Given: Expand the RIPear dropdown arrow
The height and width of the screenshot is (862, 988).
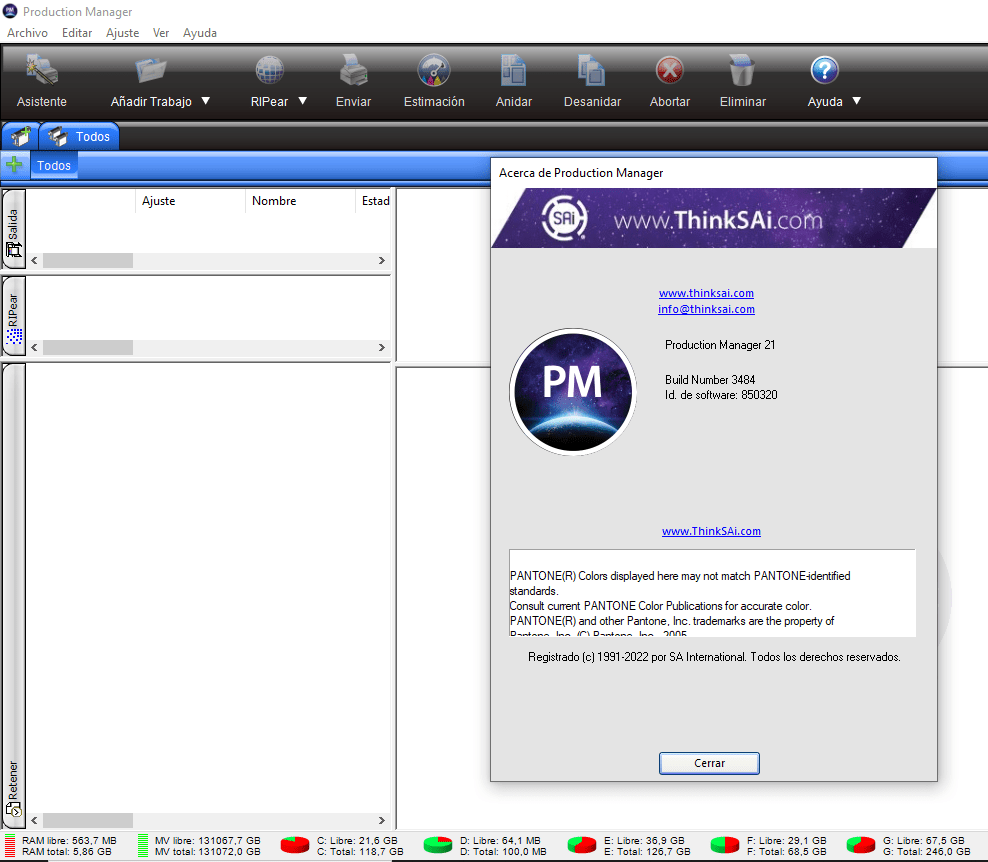Looking at the screenshot, I should (302, 101).
